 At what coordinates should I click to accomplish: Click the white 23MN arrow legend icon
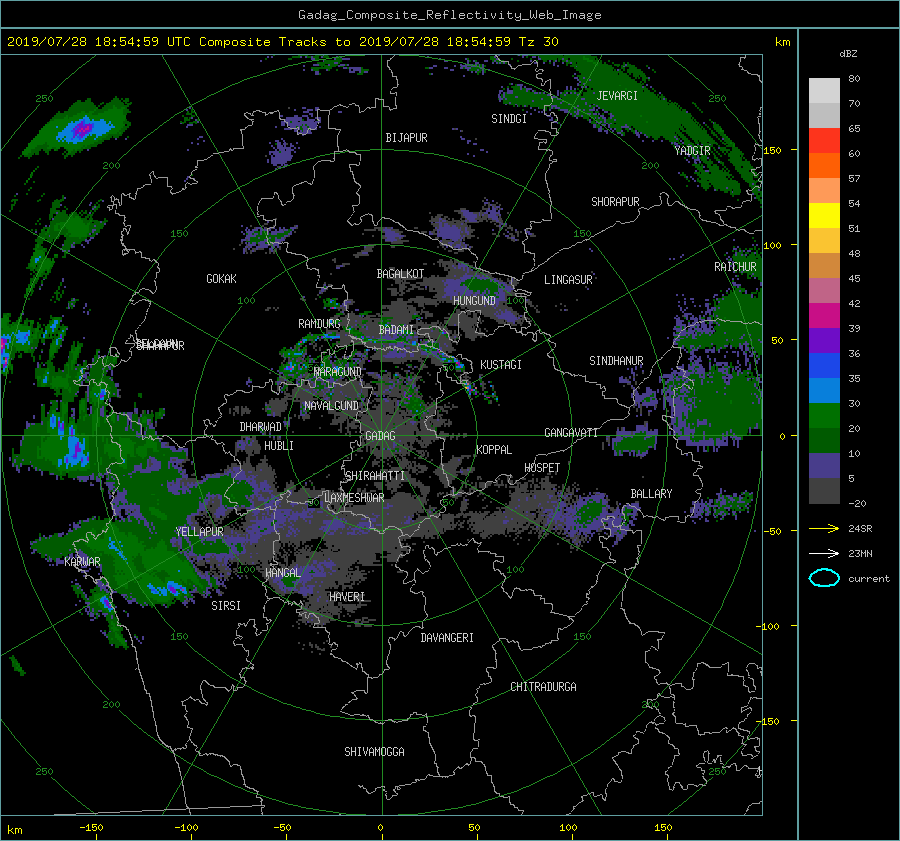pyautogui.click(x=824, y=553)
